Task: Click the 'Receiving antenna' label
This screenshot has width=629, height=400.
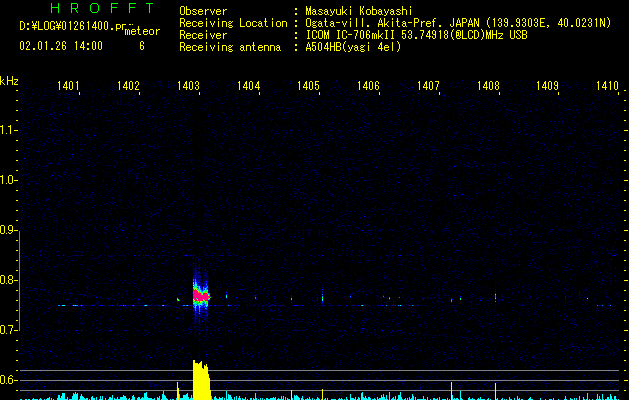Action: click(x=230, y=47)
